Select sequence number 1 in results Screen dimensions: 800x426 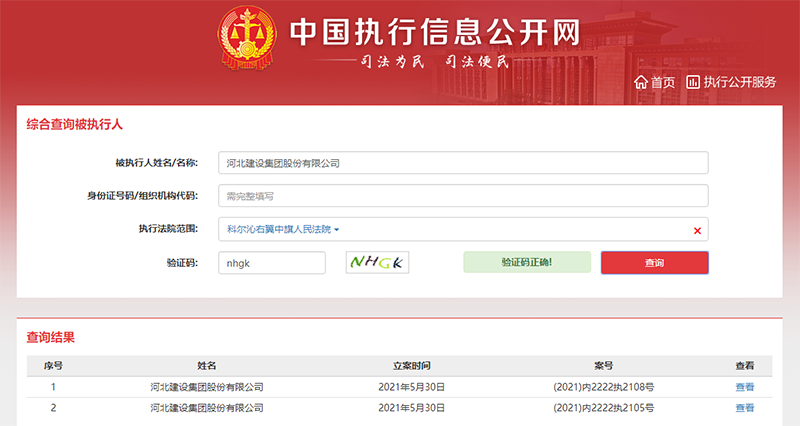pyautogui.click(x=53, y=387)
